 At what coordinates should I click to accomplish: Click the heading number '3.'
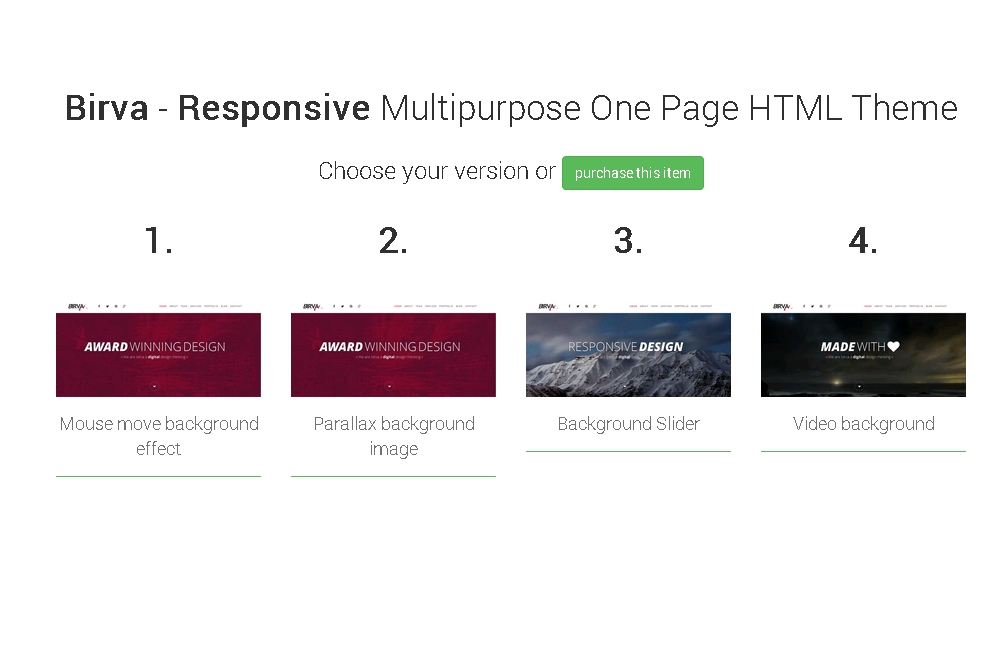click(628, 241)
